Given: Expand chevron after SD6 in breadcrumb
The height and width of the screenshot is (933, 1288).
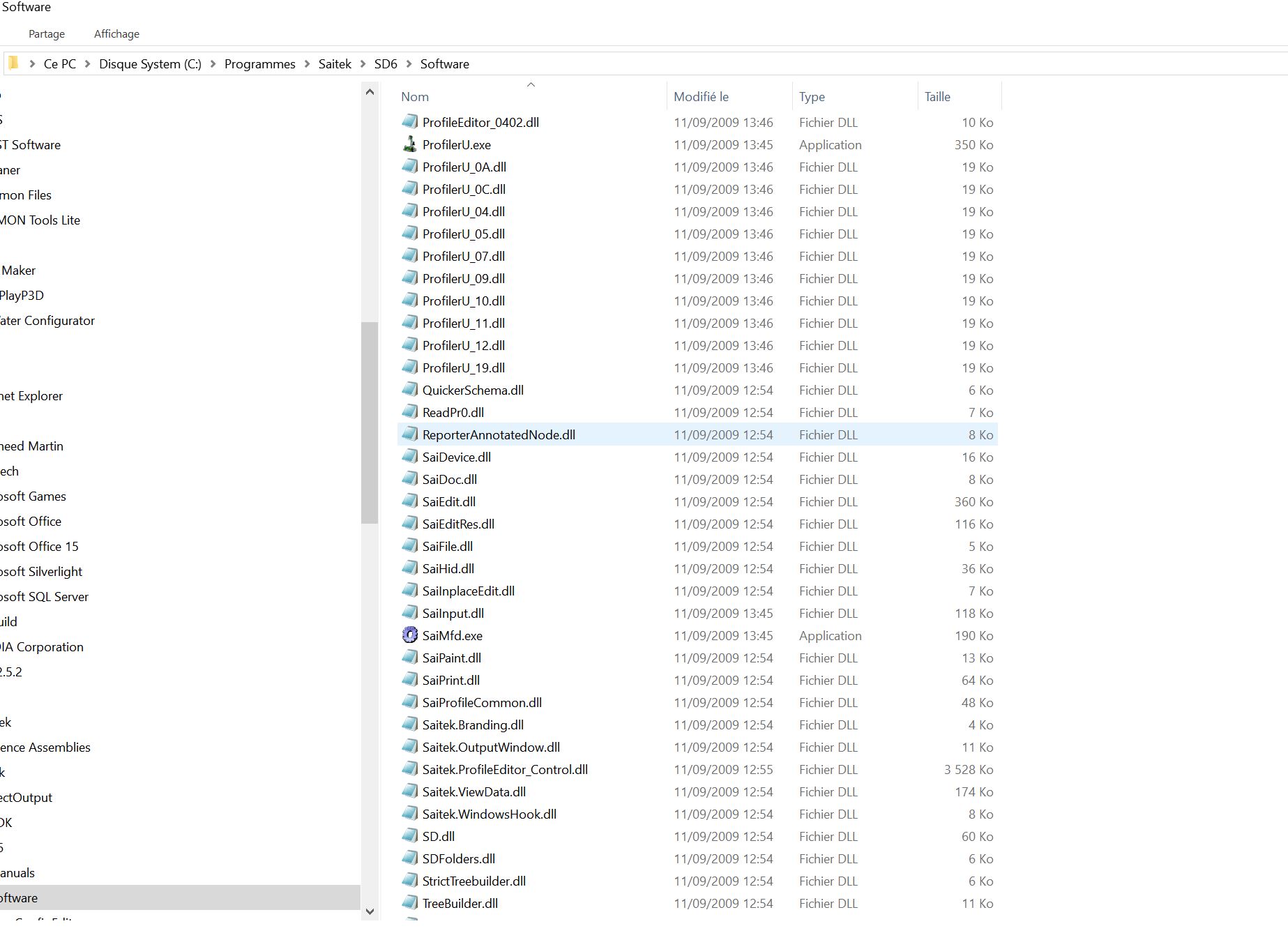Looking at the screenshot, I should (409, 64).
